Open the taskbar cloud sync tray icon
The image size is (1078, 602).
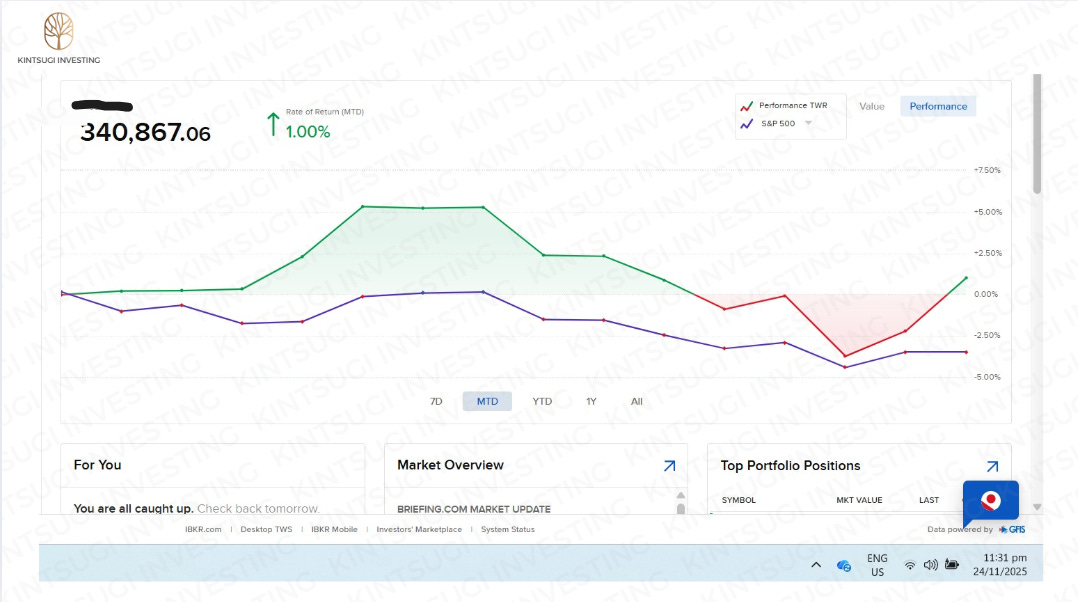pyautogui.click(x=844, y=566)
